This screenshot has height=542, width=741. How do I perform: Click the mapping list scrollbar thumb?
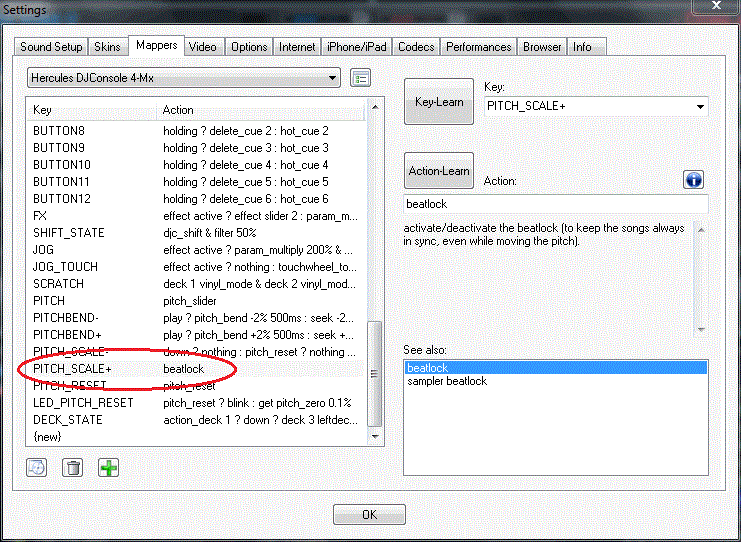click(x=374, y=373)
